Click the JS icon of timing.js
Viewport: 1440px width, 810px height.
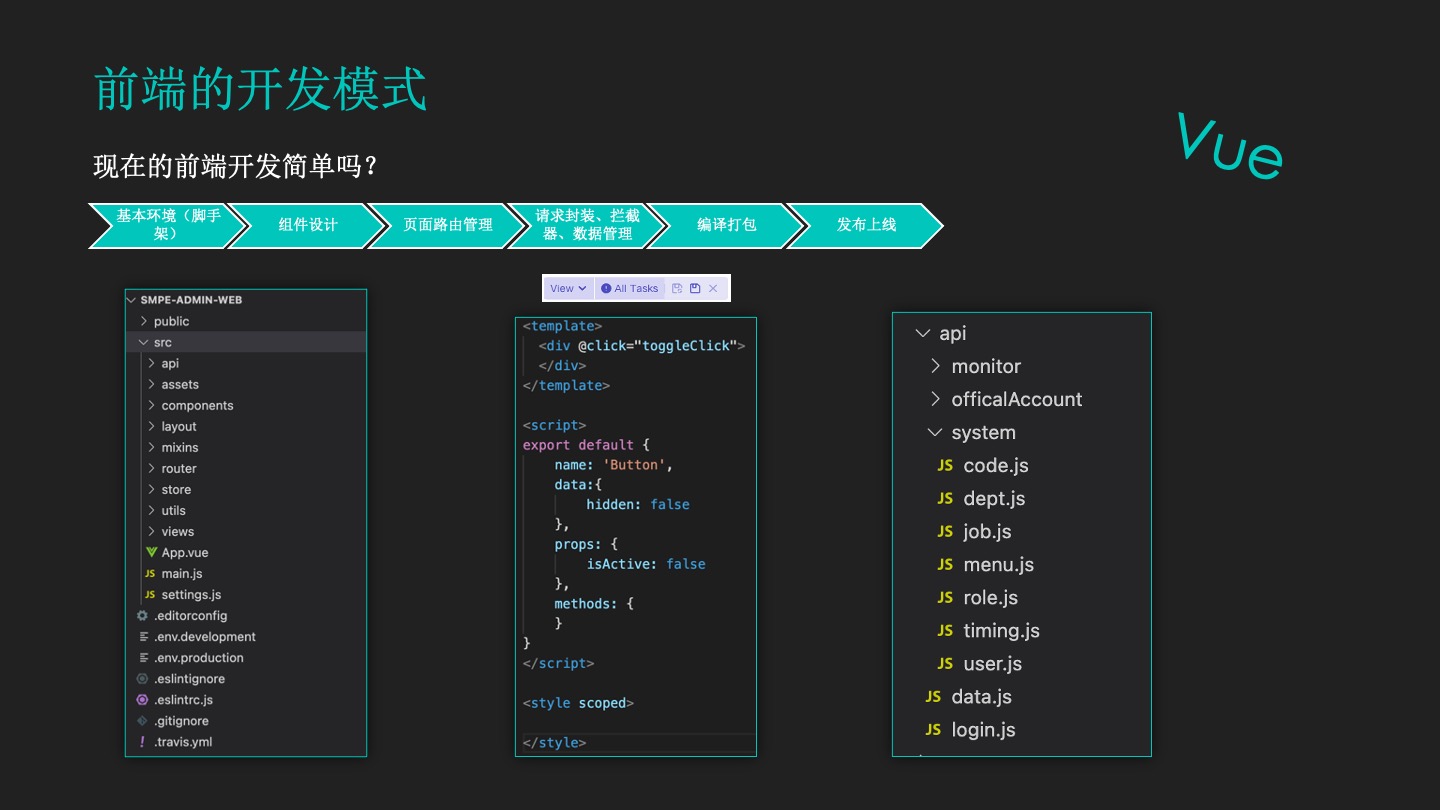coord(945,630)
